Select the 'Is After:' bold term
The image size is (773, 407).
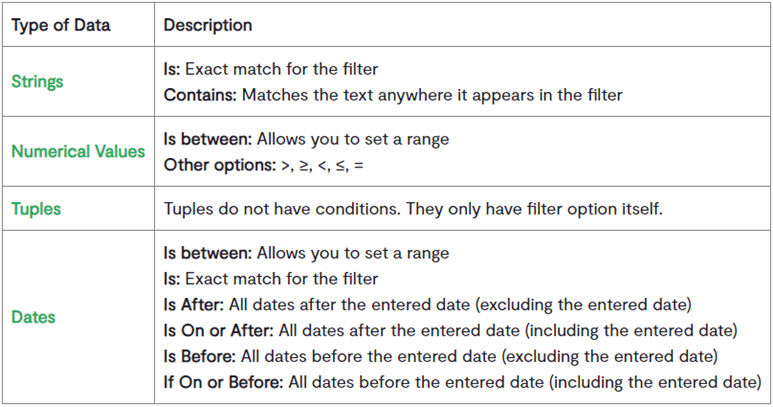click(194, 305)
